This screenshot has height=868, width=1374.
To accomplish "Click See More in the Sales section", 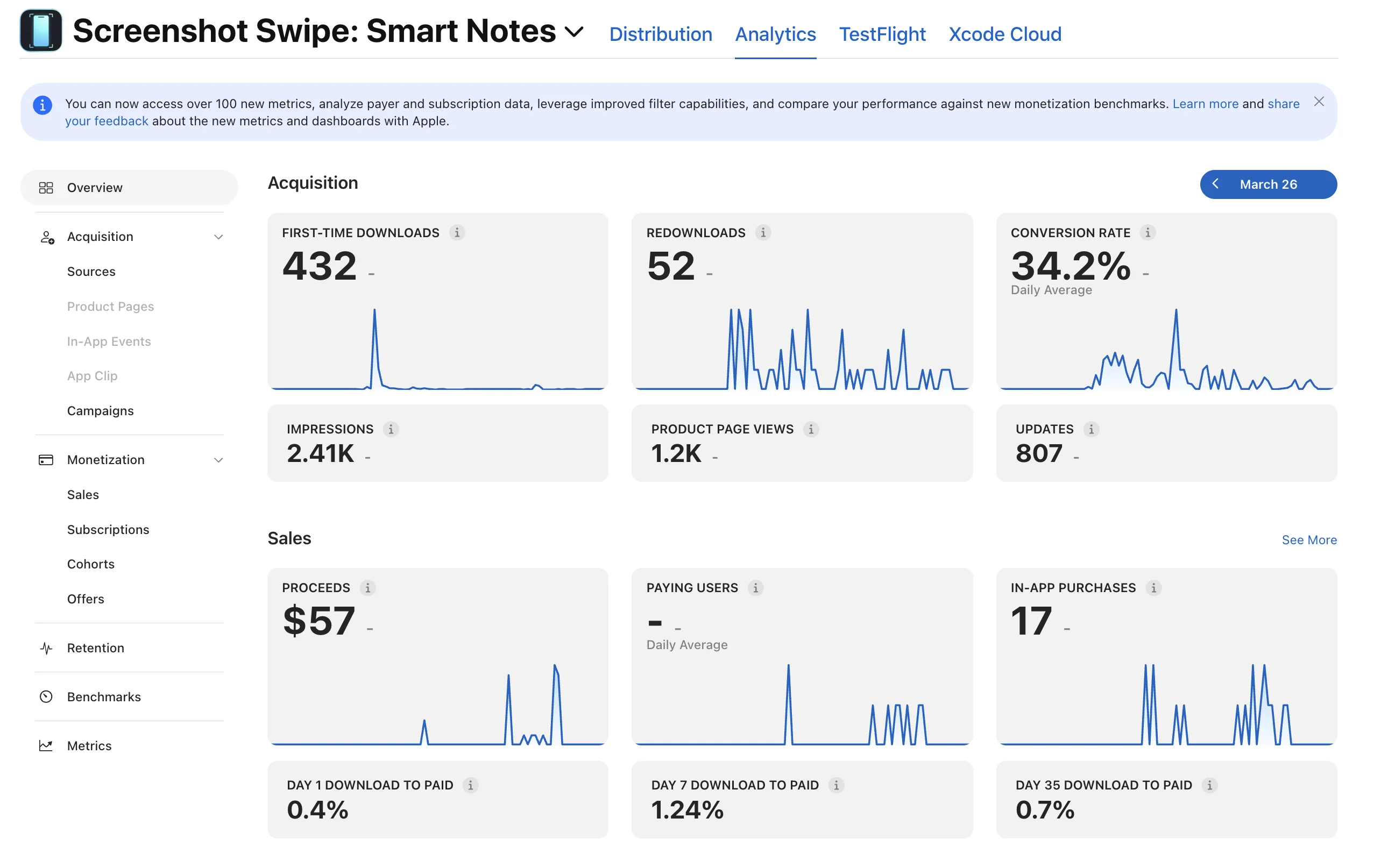I will coord(1308,539).
